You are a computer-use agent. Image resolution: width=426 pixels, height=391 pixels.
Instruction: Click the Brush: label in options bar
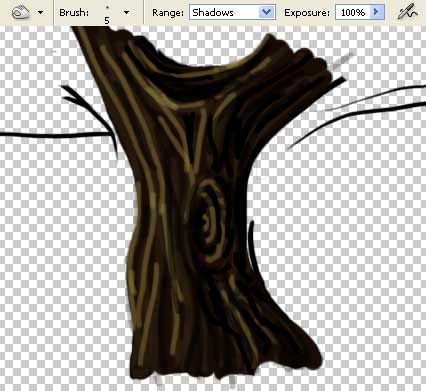[x=74, y=13]
